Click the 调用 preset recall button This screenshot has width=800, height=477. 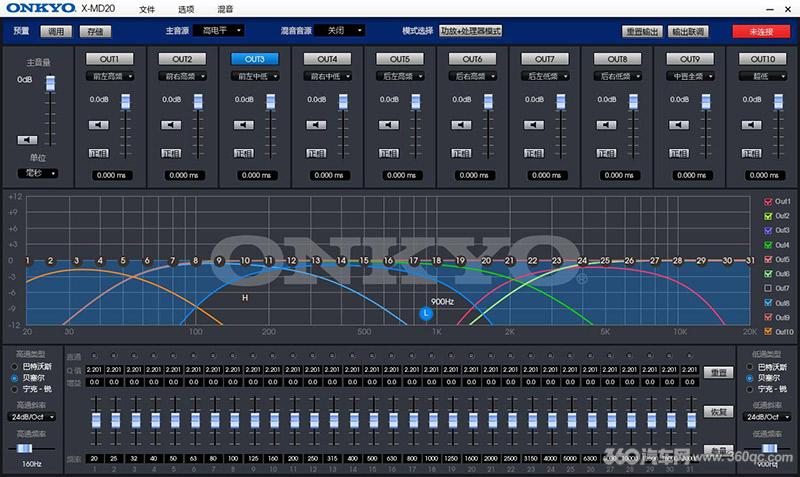coord(56,32)
